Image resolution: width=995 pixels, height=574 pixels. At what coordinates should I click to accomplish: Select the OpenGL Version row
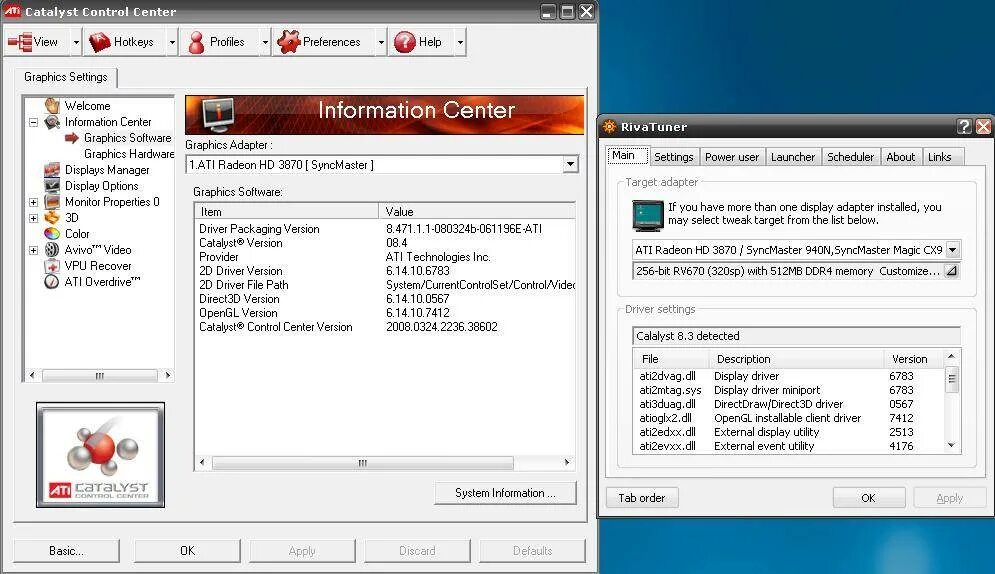(x=385, y=313)
